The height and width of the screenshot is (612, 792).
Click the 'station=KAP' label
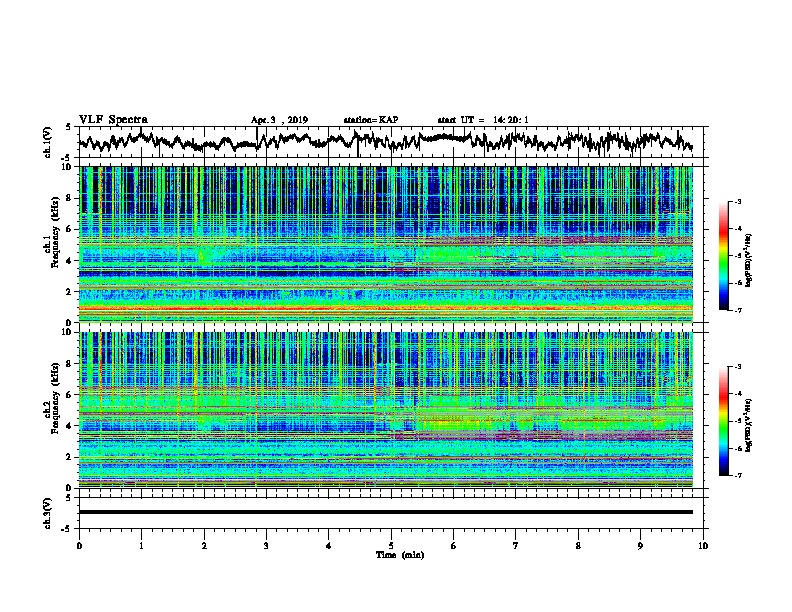pyautogui.click(x=370, y=120)
